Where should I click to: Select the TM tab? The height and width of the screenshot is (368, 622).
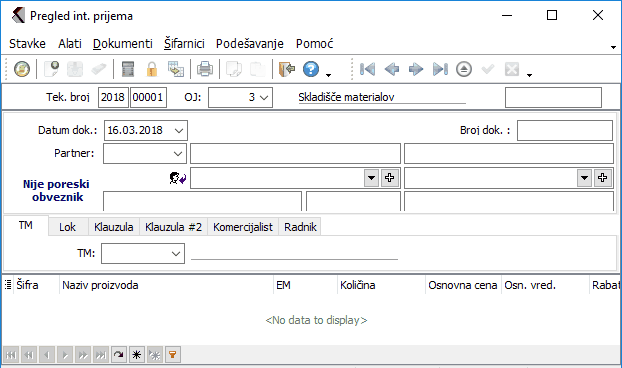[25, 225]
